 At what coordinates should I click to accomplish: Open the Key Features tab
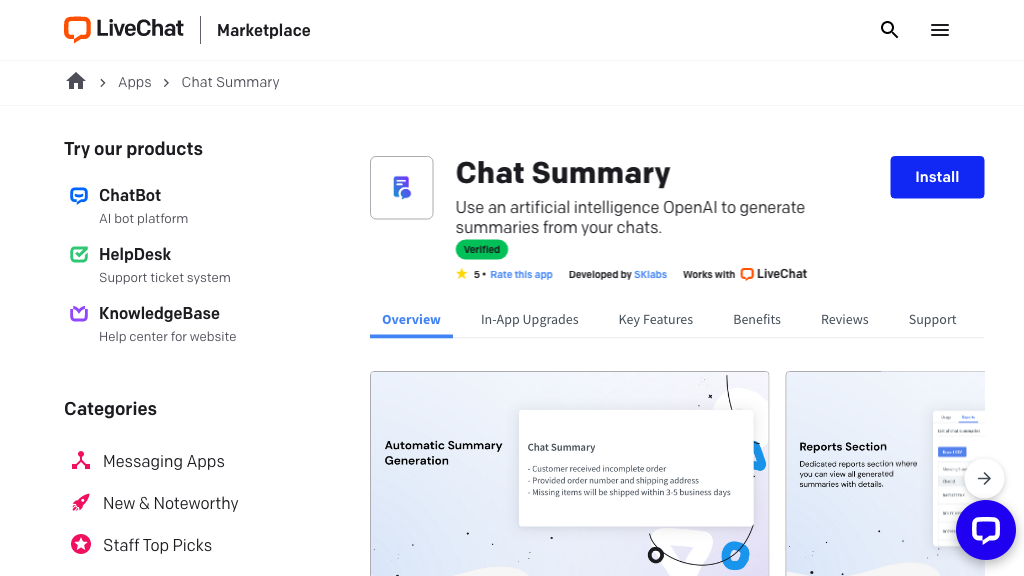tap(656, 319)
